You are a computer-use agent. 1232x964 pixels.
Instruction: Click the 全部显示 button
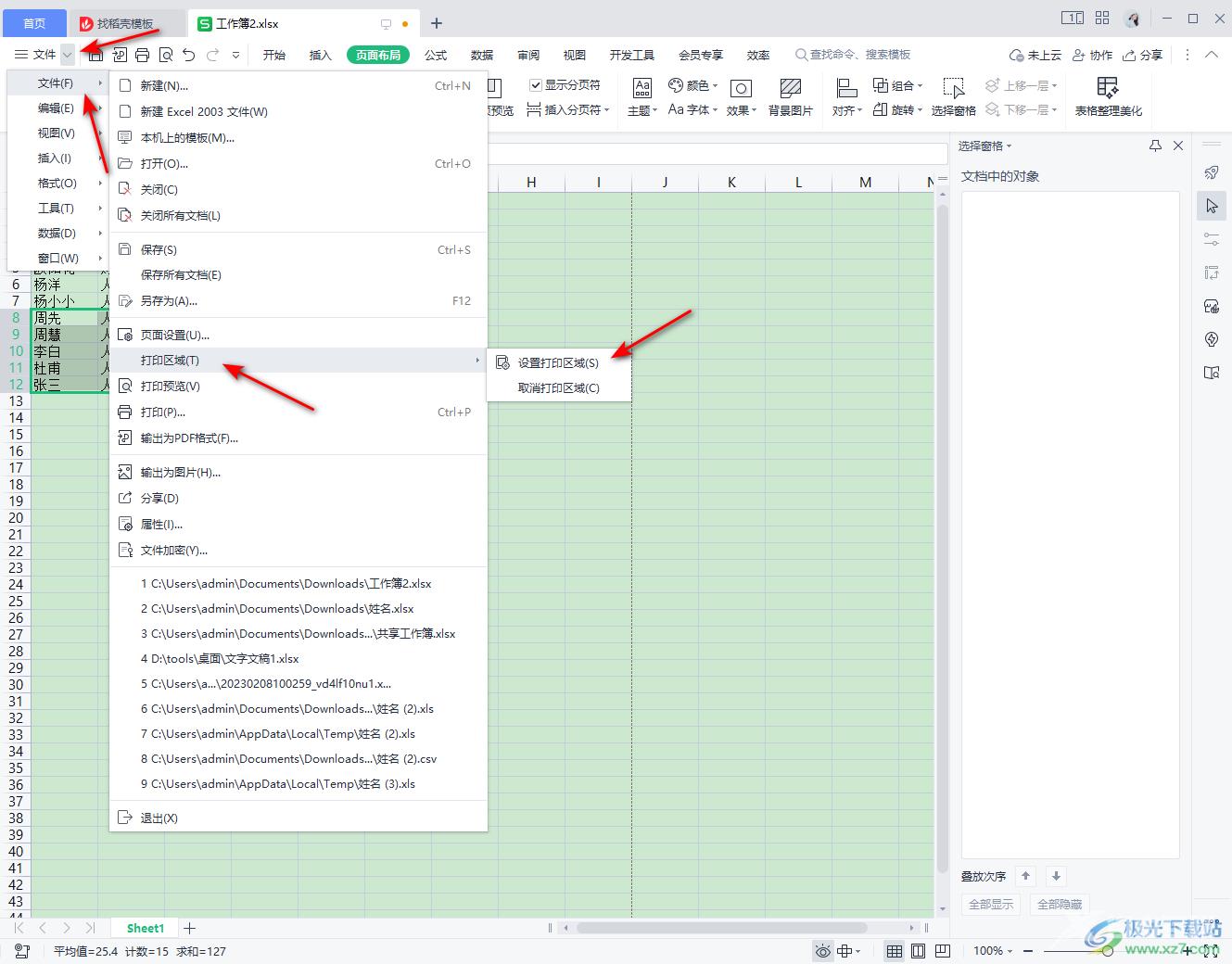click(991, 905)
